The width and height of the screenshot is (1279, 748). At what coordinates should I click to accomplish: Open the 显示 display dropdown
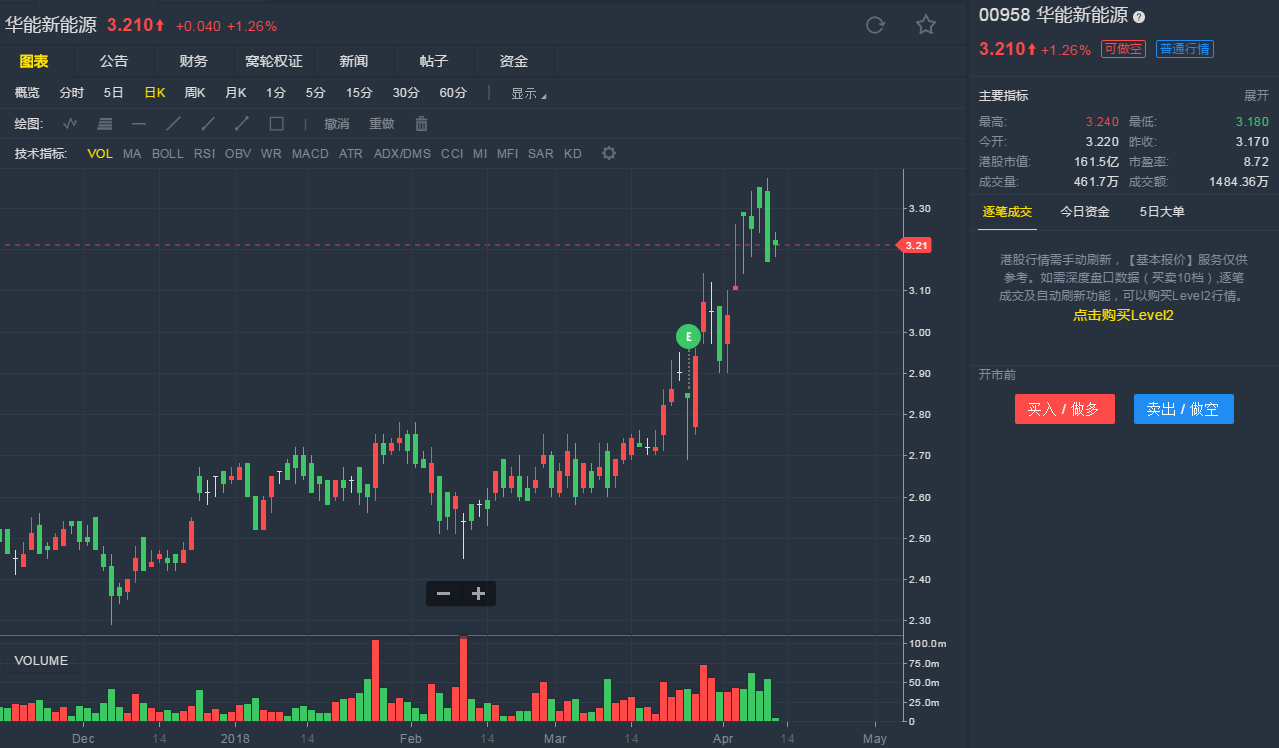526,92
